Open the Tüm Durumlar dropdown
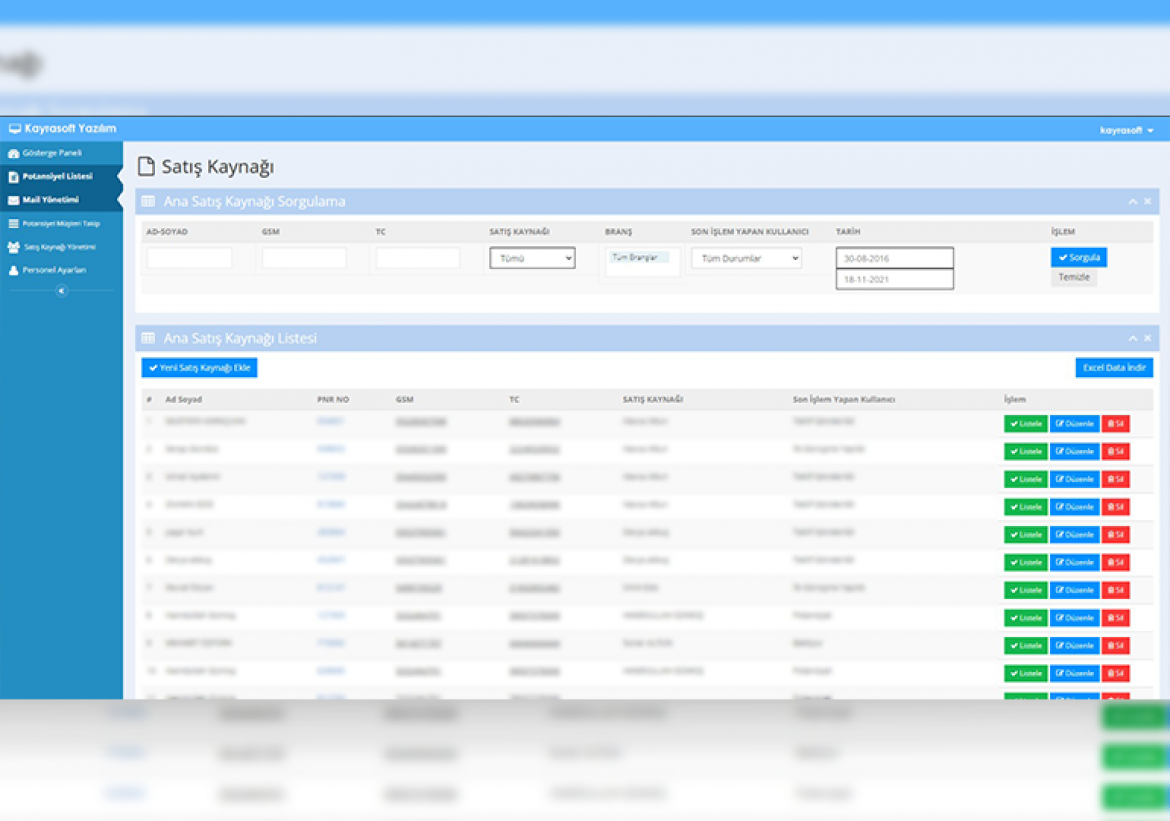 click(746, 258)
